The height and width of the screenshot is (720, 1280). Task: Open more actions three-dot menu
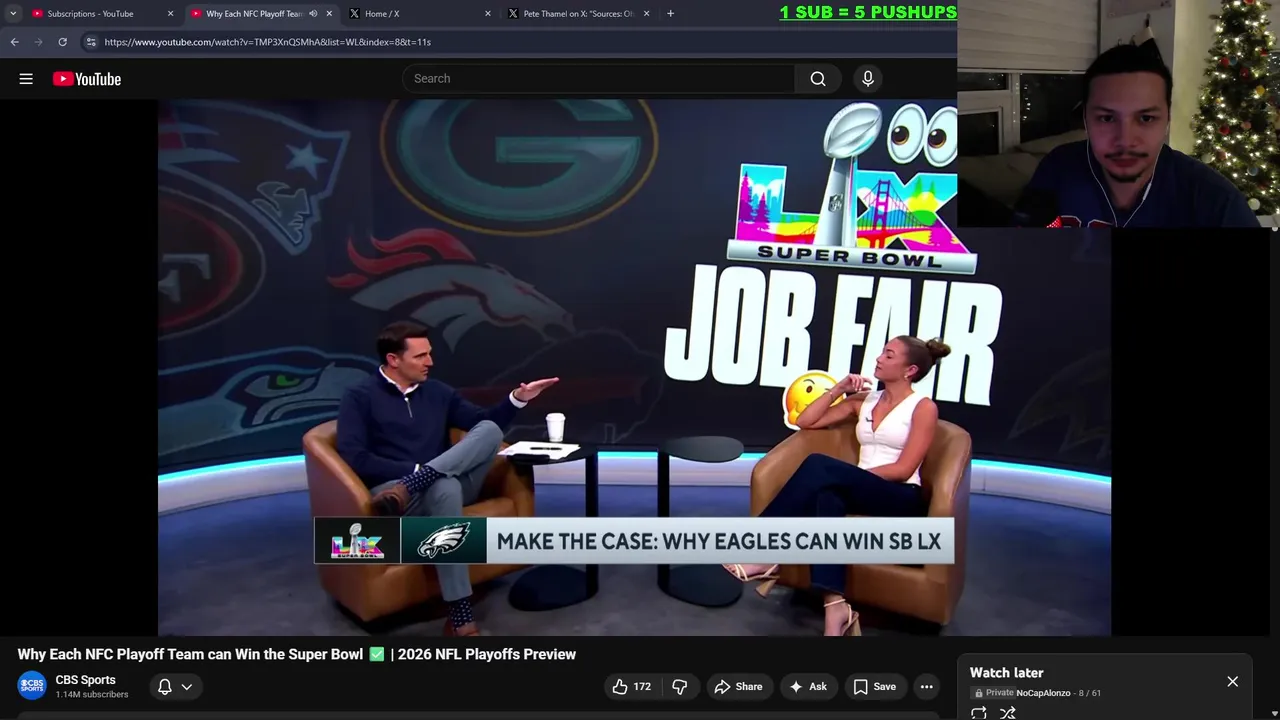(927, 687)
